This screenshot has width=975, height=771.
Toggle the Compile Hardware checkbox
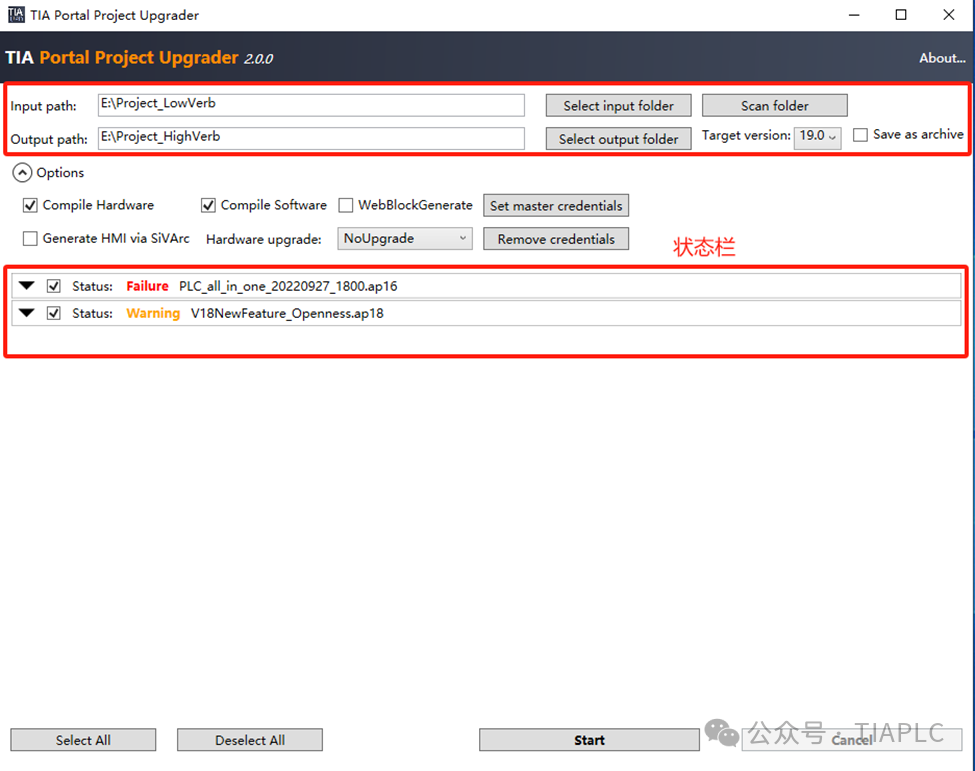coord(30,205)
